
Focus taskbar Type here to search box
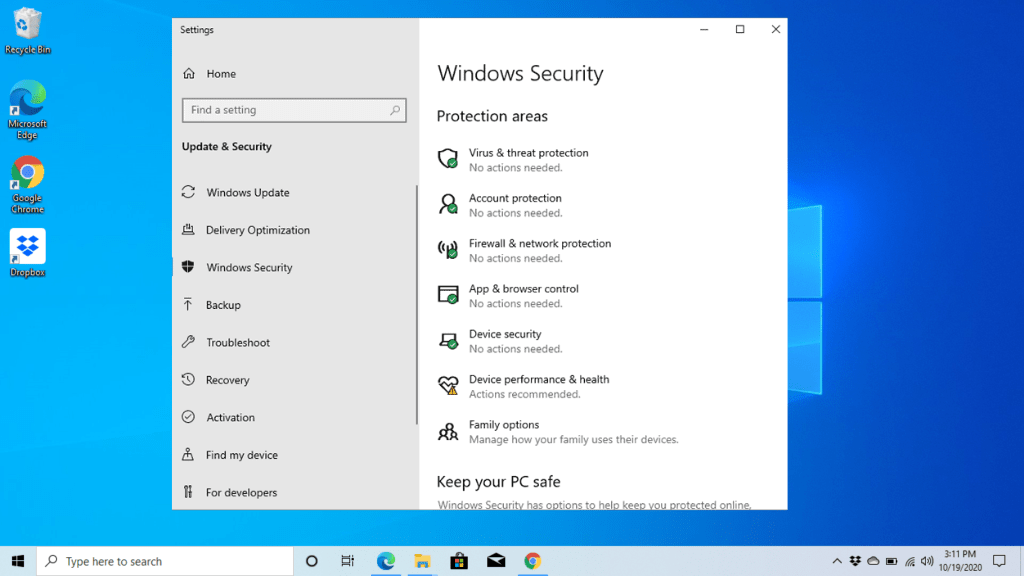click(x=165, y=561)
